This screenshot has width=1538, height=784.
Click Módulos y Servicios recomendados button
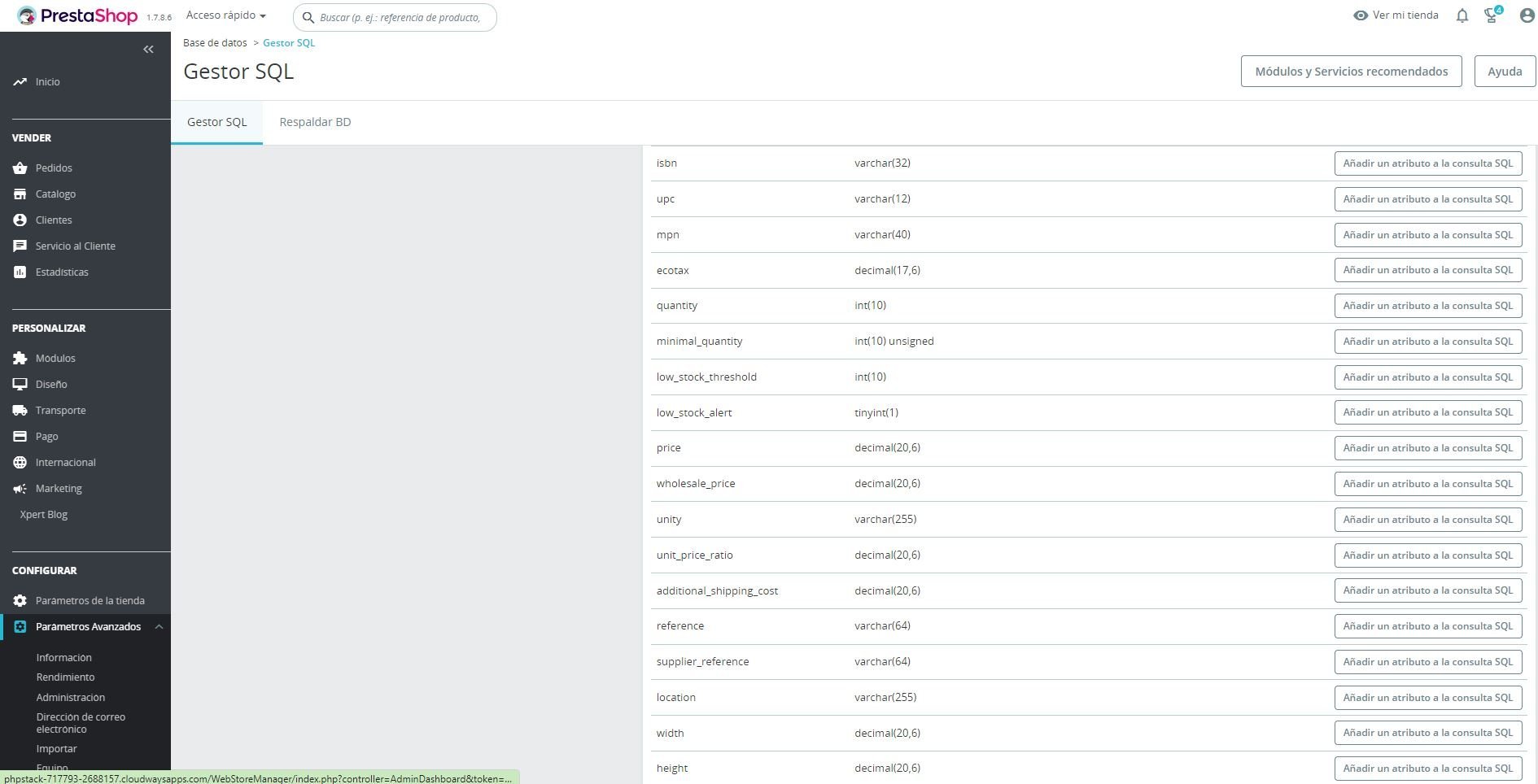1351,72
